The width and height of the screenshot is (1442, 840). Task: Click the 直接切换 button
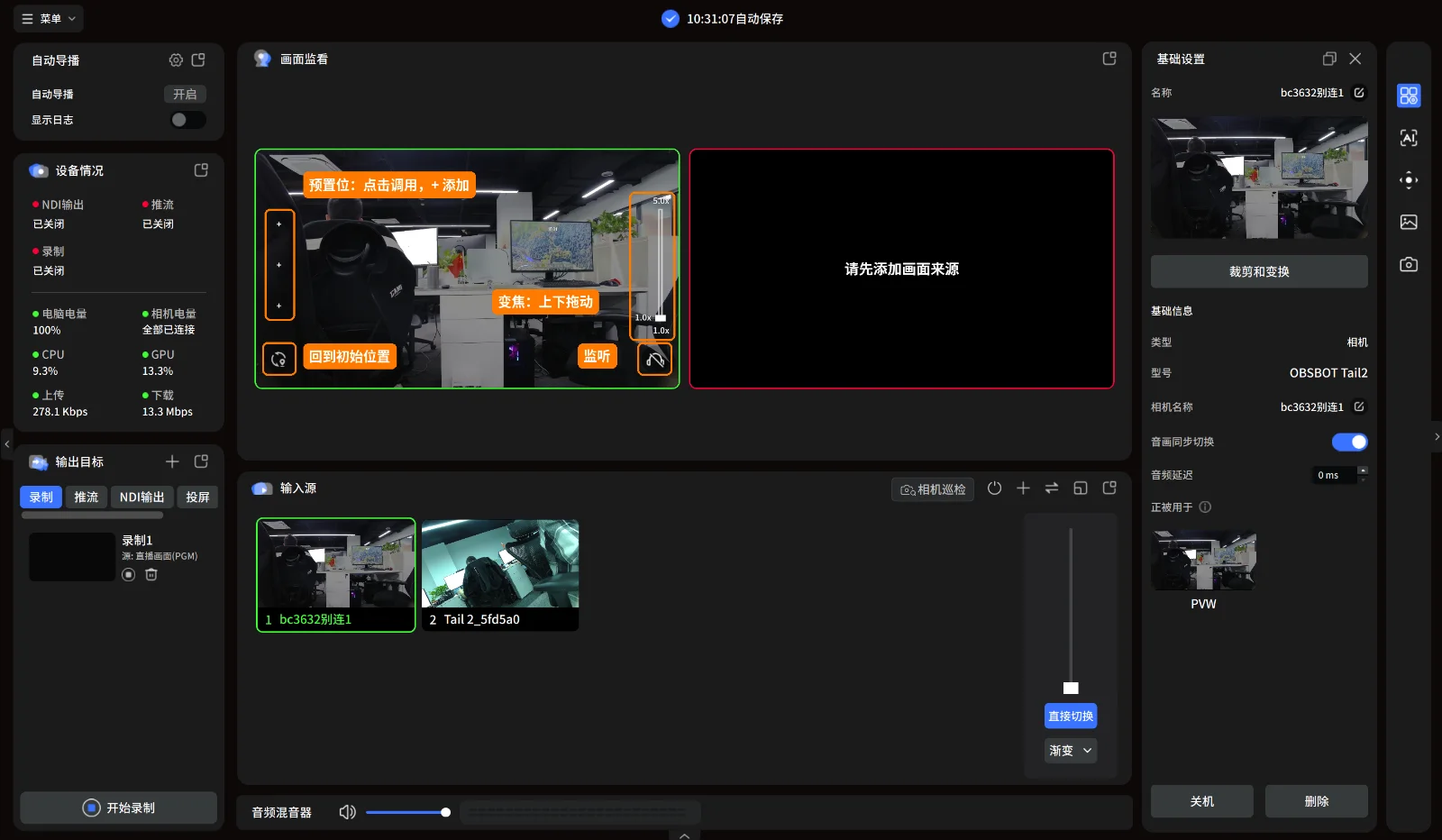pos(1071,717)
